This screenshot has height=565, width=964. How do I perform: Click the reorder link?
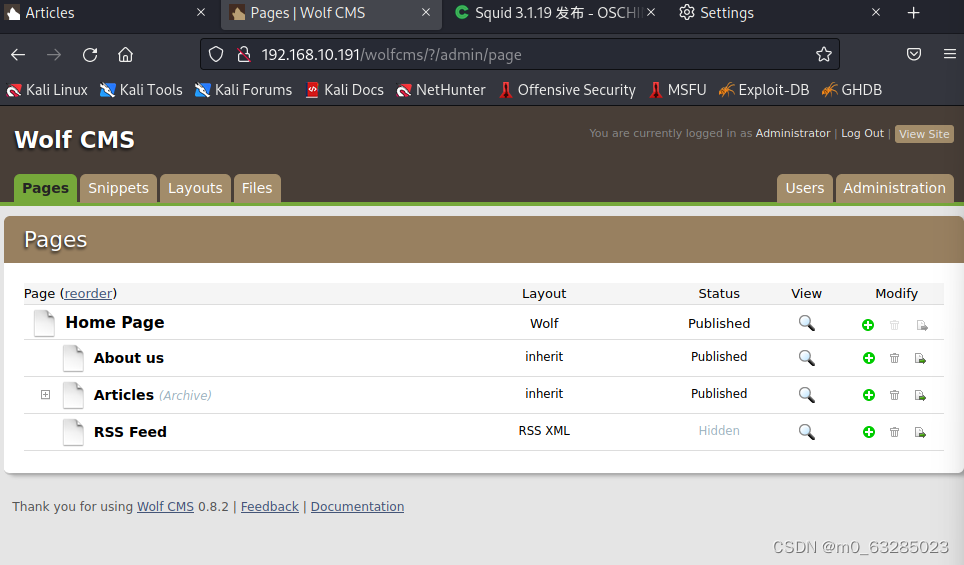coord(89,293)
